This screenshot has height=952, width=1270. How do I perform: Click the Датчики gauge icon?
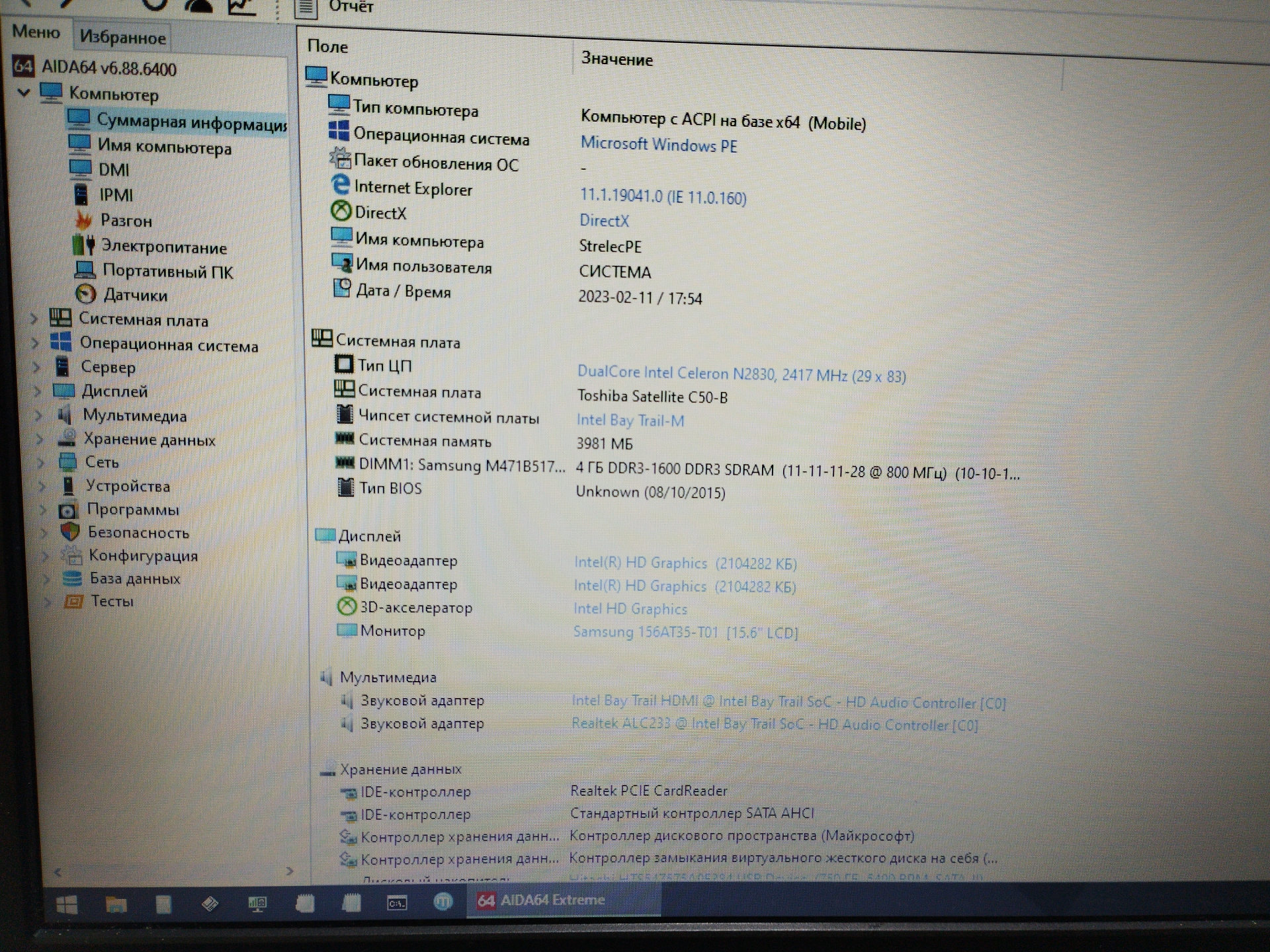click(86, 294)
